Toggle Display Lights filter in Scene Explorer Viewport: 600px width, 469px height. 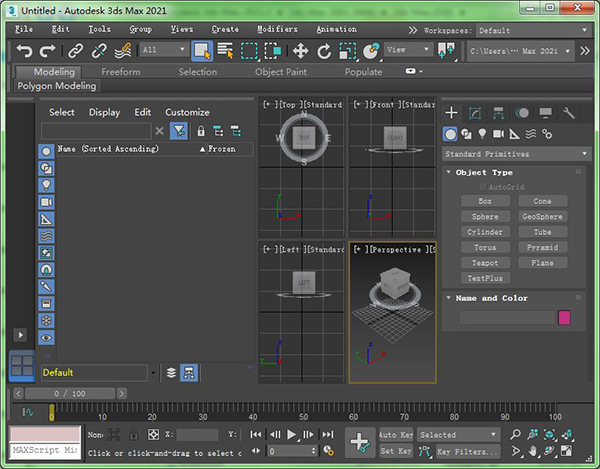tap(46, 185)
